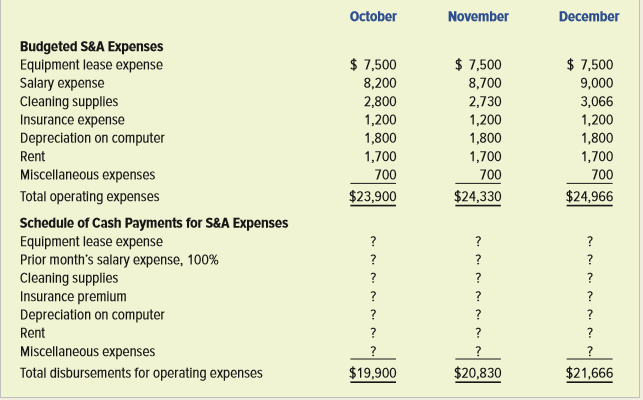Click December question mark for miscellaneous expenses payment
The height and width of the screenshot is (400, 643).
click(590, 352)
